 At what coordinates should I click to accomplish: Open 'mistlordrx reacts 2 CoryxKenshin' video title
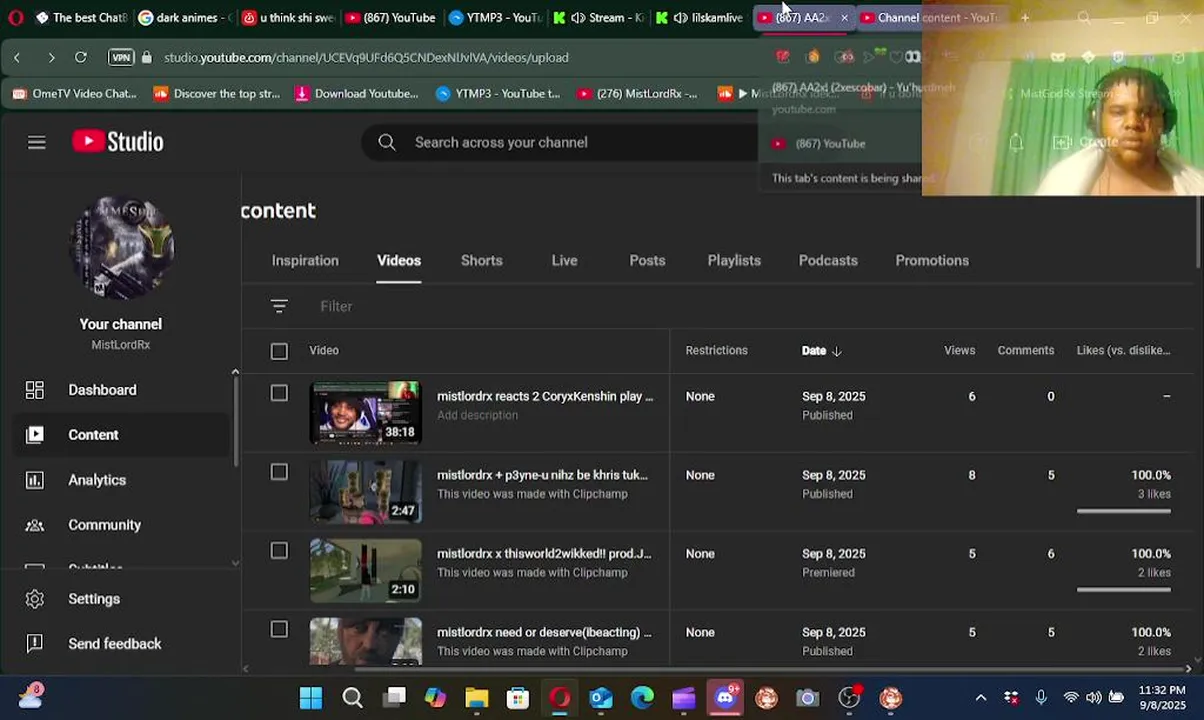(545, 396)
